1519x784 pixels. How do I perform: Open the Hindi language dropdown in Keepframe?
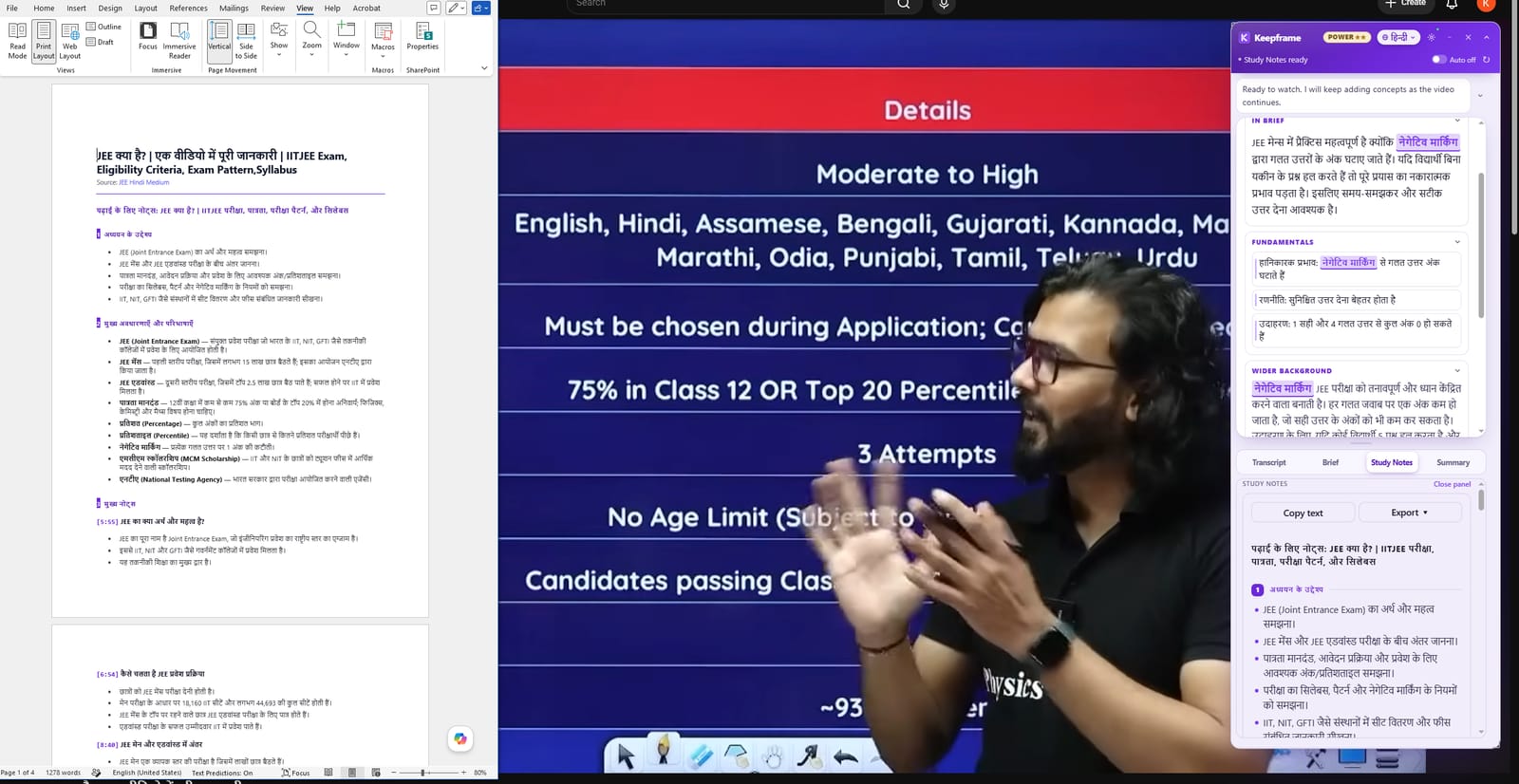tap(1398, 37)
